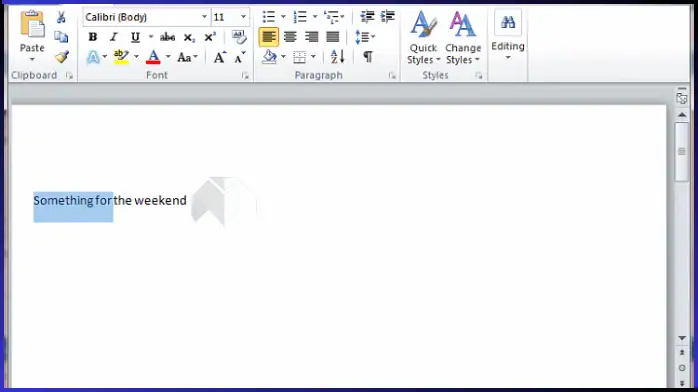Toggle Bold formatting

coord(93,37)
